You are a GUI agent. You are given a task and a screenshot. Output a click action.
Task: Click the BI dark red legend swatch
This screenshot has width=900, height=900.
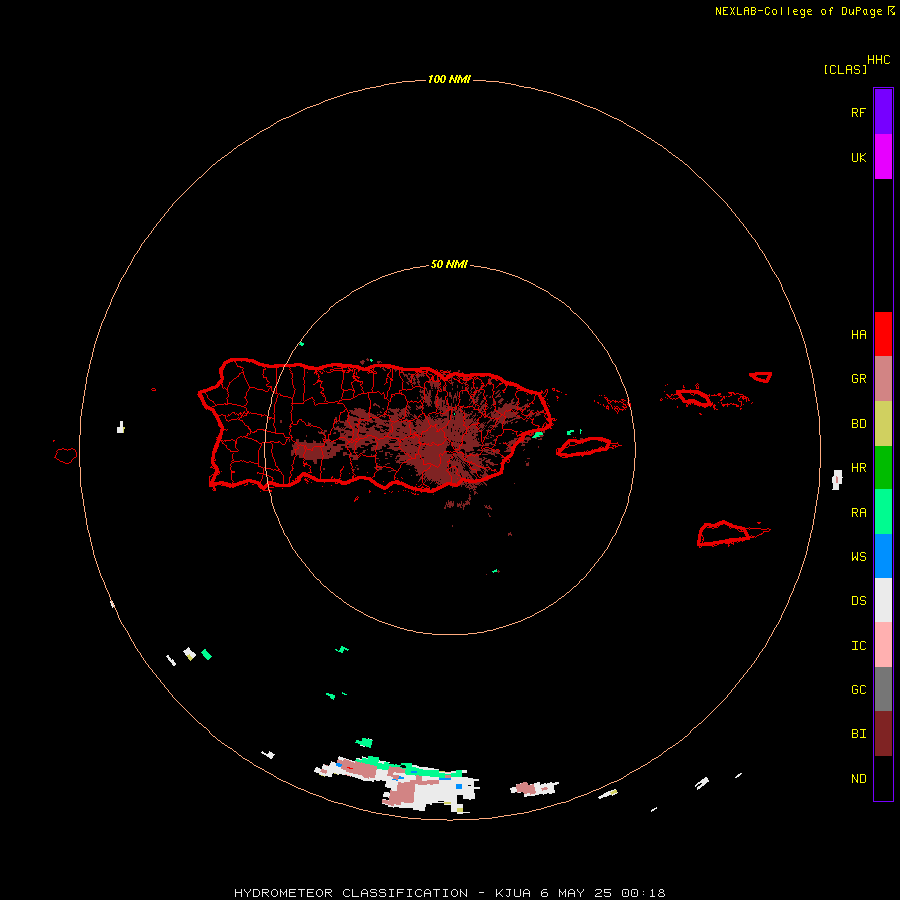pos(883,734)
